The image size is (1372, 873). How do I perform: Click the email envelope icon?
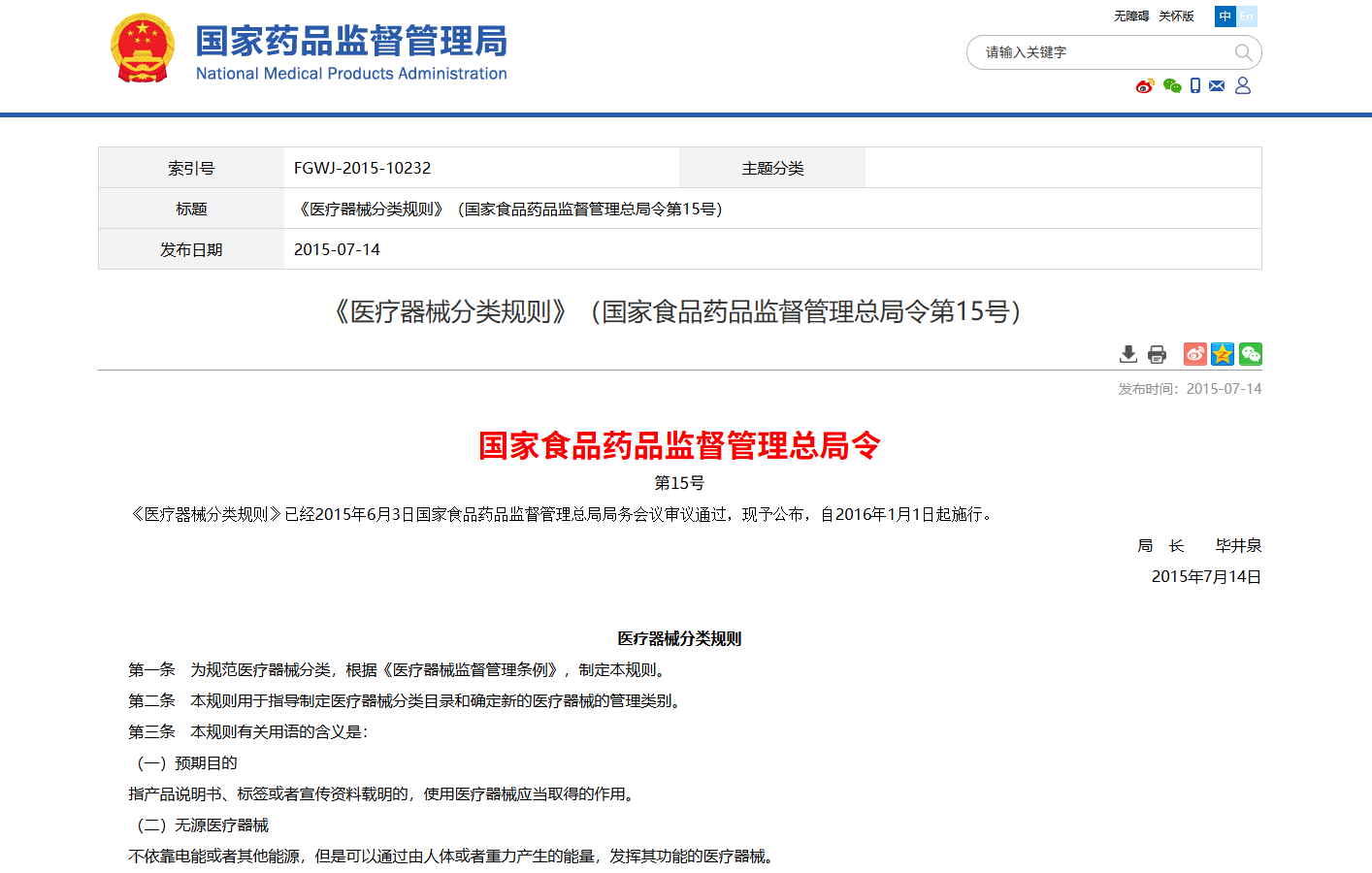tap(1217, 85)
